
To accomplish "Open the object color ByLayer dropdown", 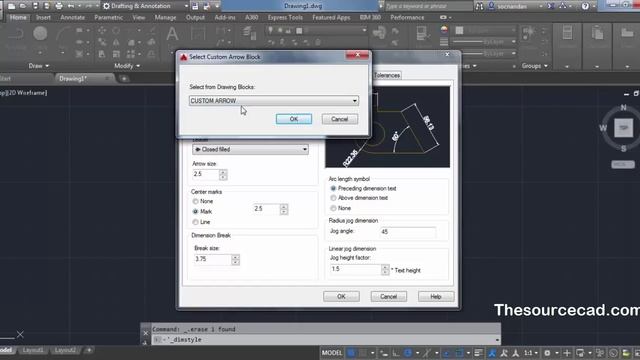I will click(484, 30).
